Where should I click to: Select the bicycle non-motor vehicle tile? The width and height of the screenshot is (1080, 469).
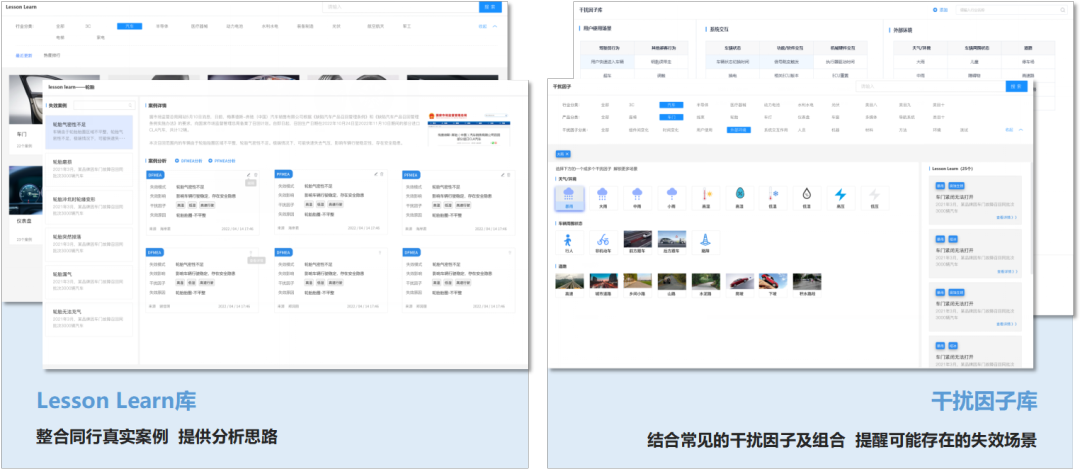(603, 242)
